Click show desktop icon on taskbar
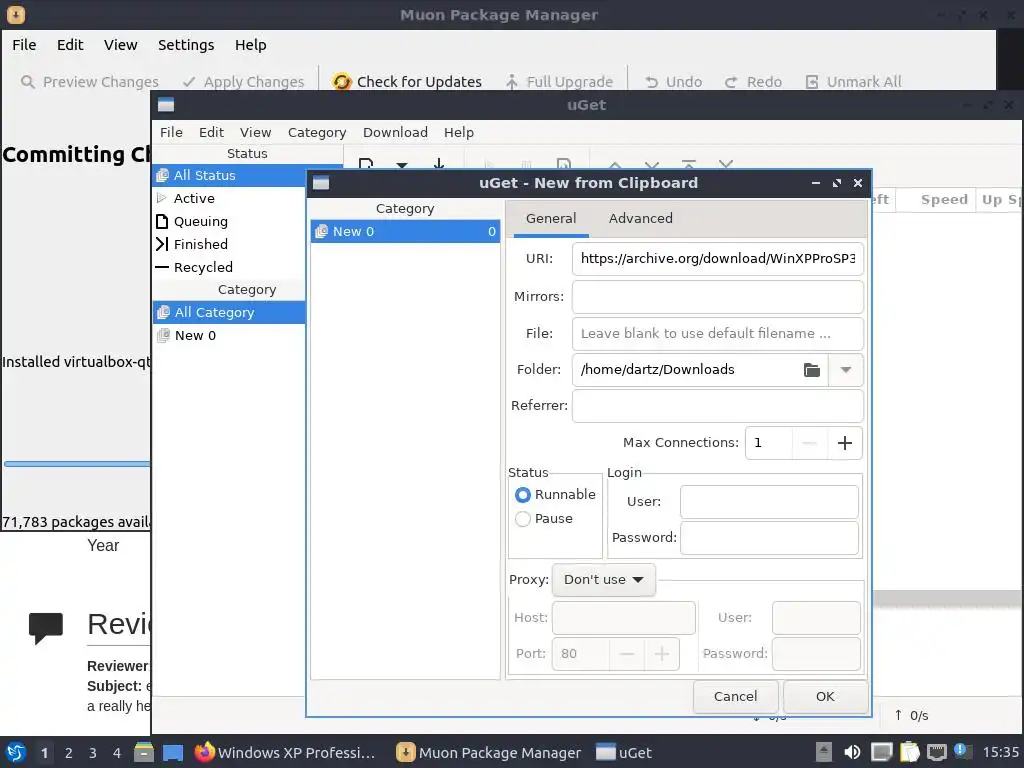The image size is (1024, 768). pos(173,752)
